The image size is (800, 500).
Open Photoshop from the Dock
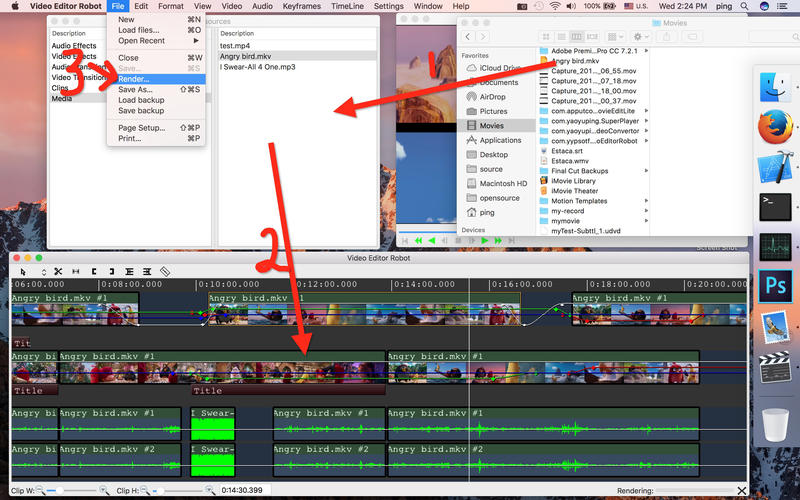776,286
